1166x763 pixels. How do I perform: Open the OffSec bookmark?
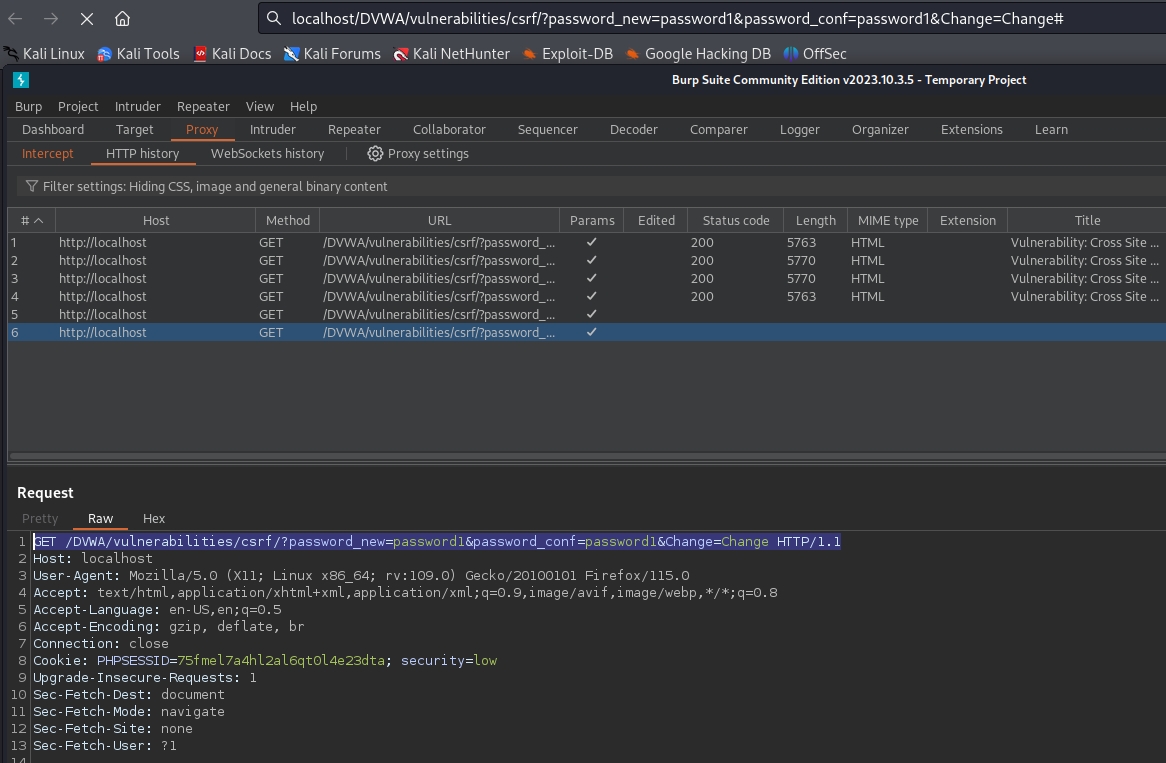click(814, 54)
